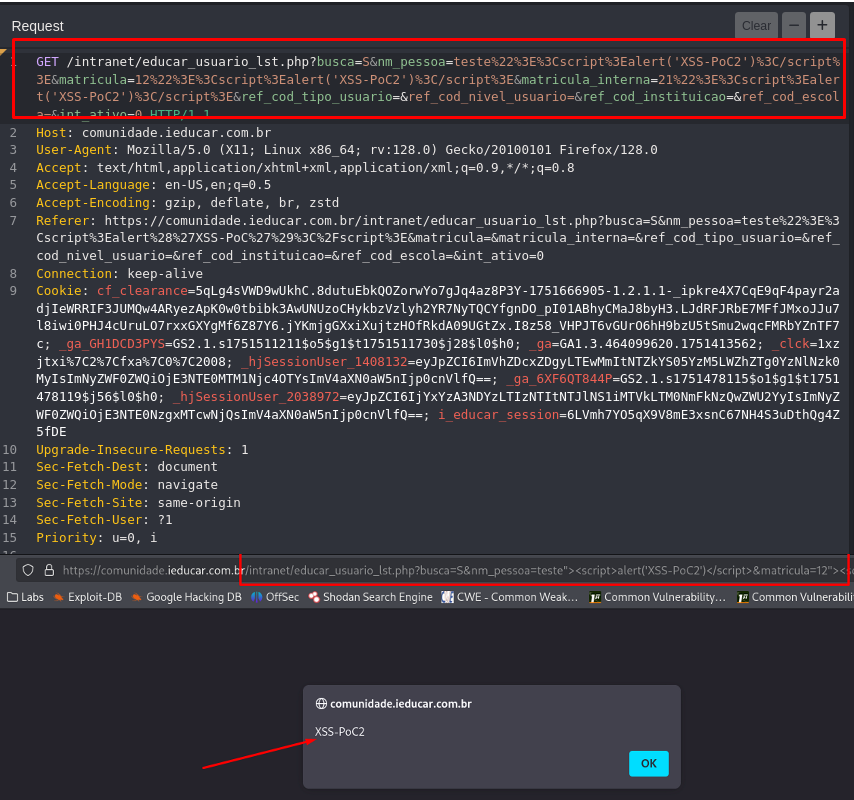Screen dimensions: 854x800
Task: Click the _clck cookie name
Action: click(790, 344)
